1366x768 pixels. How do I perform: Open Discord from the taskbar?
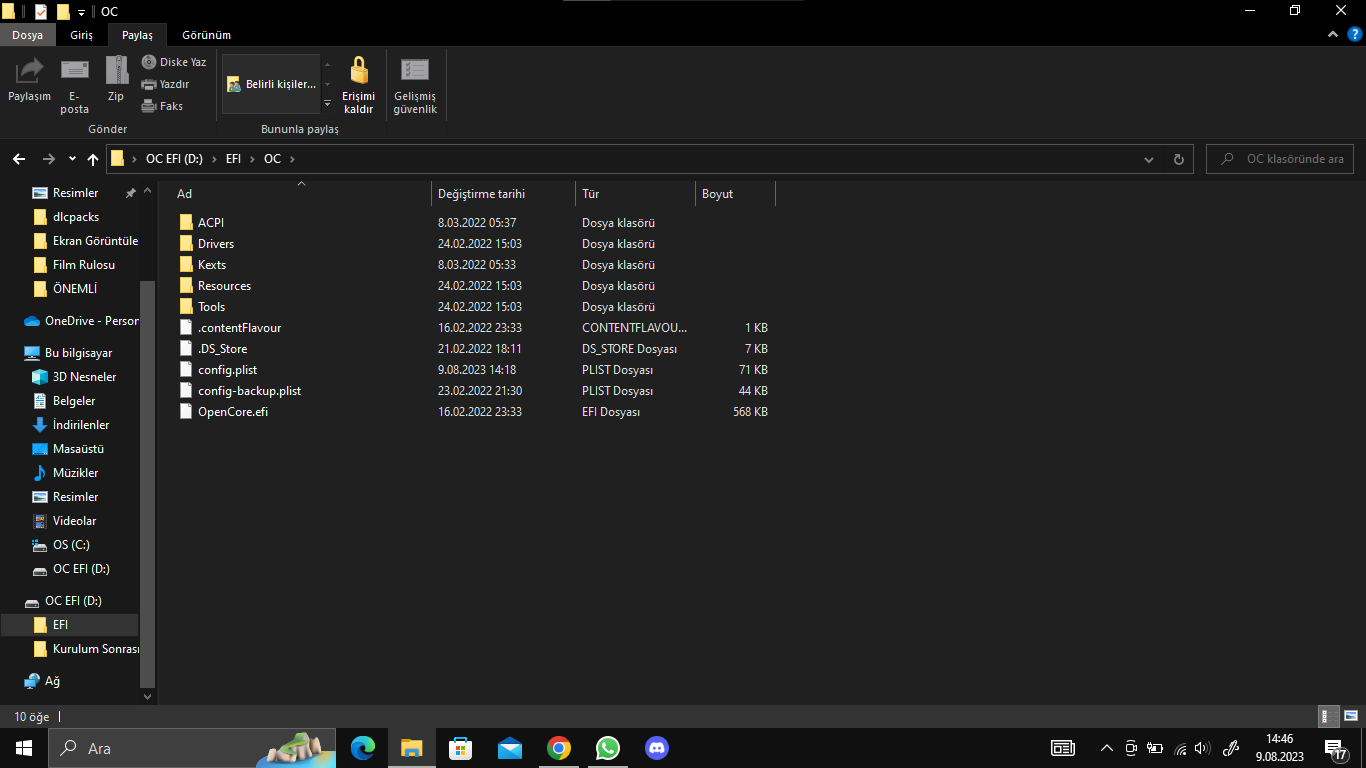pyautogui.click(x=656, y=748)
